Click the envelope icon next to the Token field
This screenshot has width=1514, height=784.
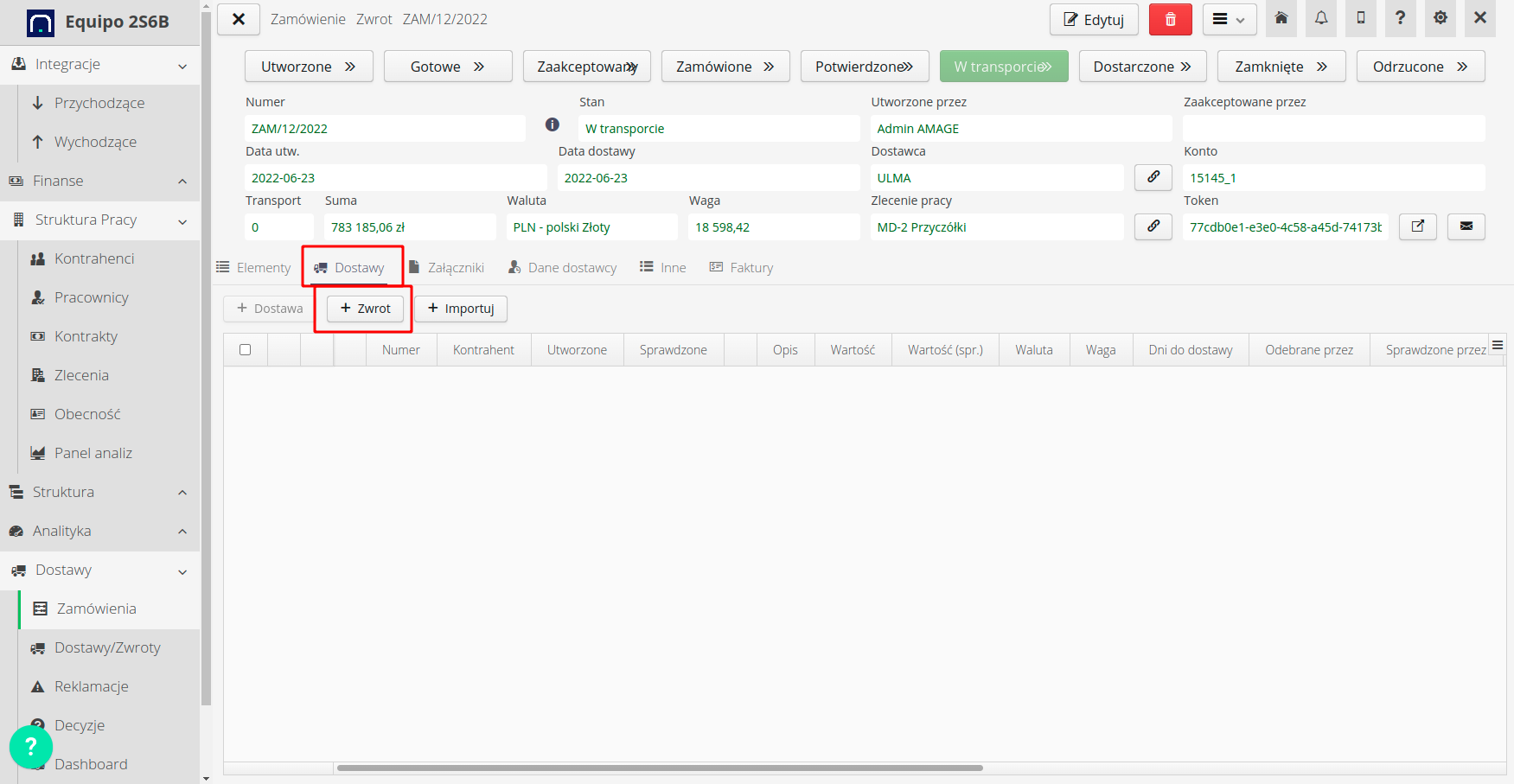click(1466, 226)
